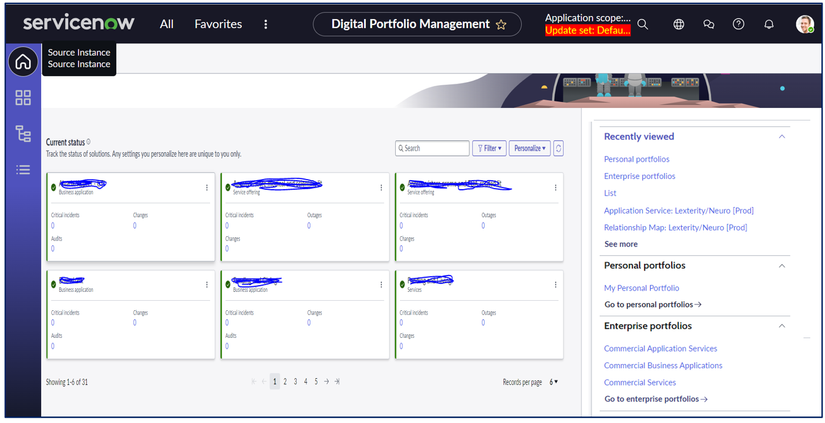Select current page 1 in pagination

275,381
